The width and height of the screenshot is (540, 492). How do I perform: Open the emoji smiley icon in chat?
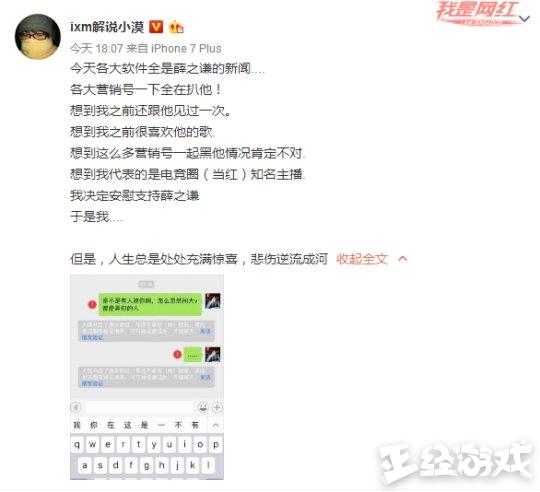[203, 407]
